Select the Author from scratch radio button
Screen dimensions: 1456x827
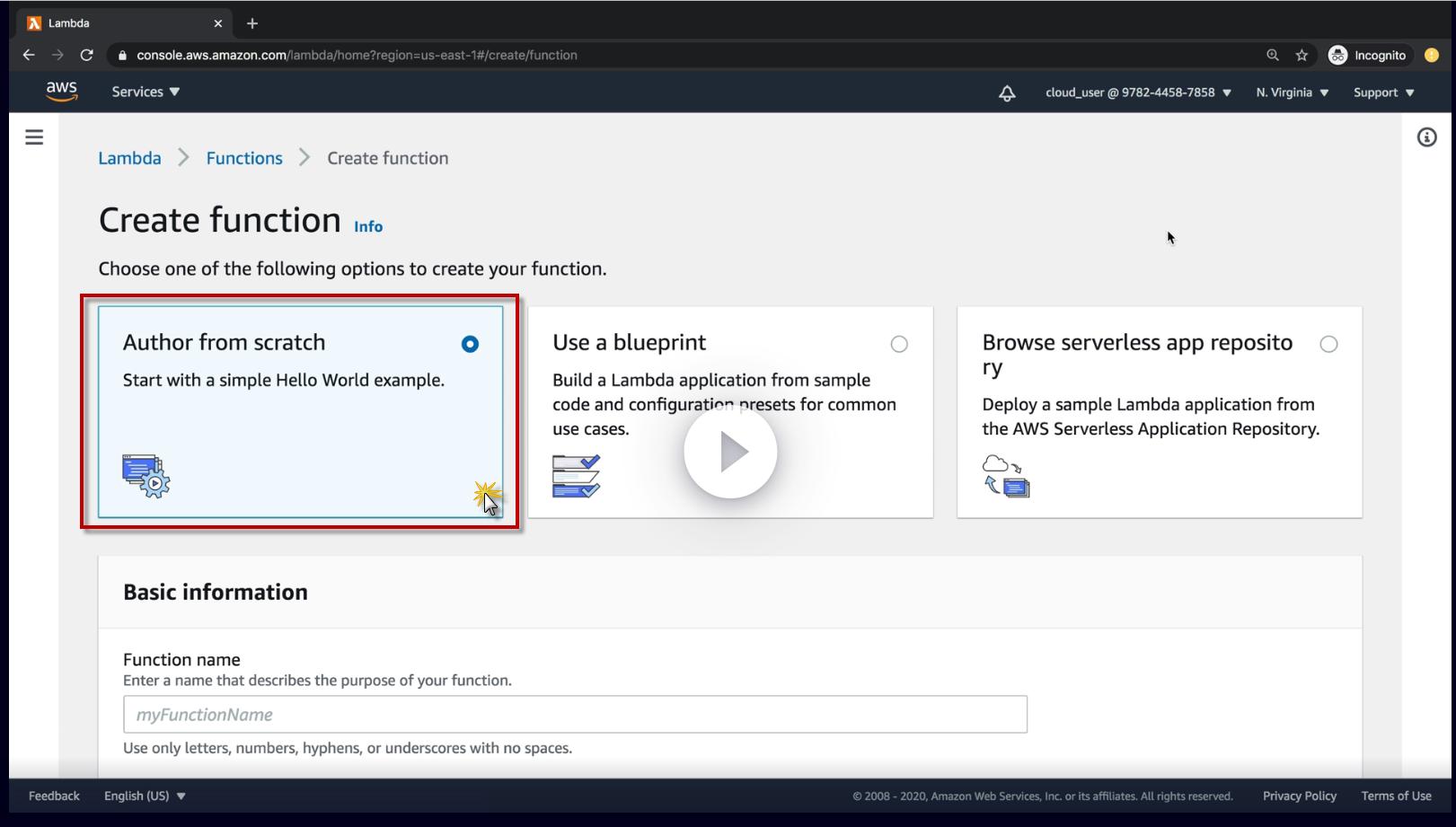tap(470, 344)
